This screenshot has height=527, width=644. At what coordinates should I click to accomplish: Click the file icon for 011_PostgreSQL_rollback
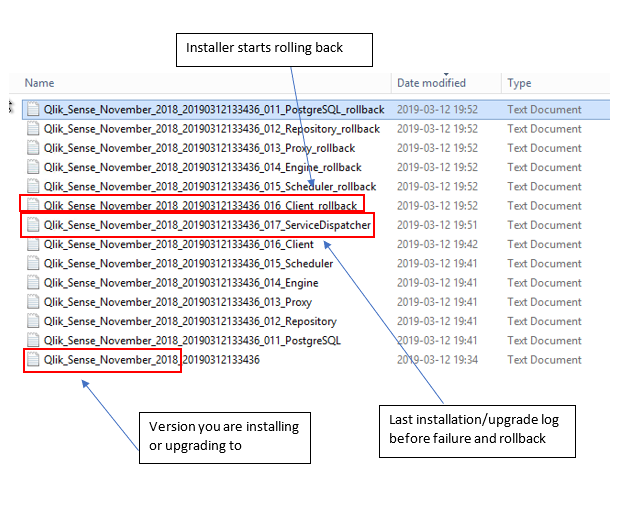(x=33, y=109)
